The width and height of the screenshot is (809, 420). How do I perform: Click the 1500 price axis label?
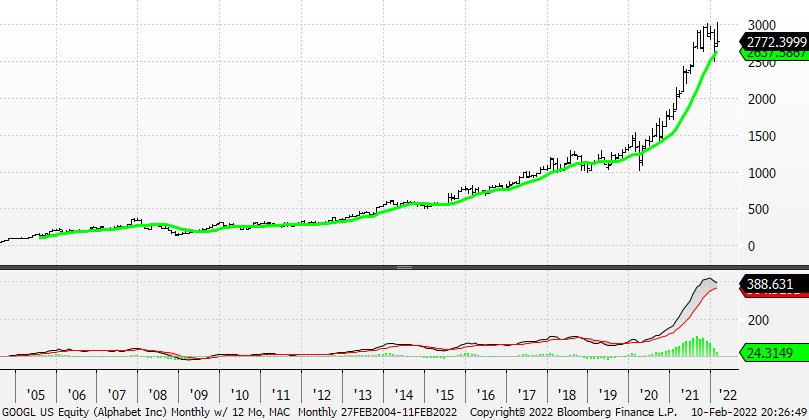(762, 136)
